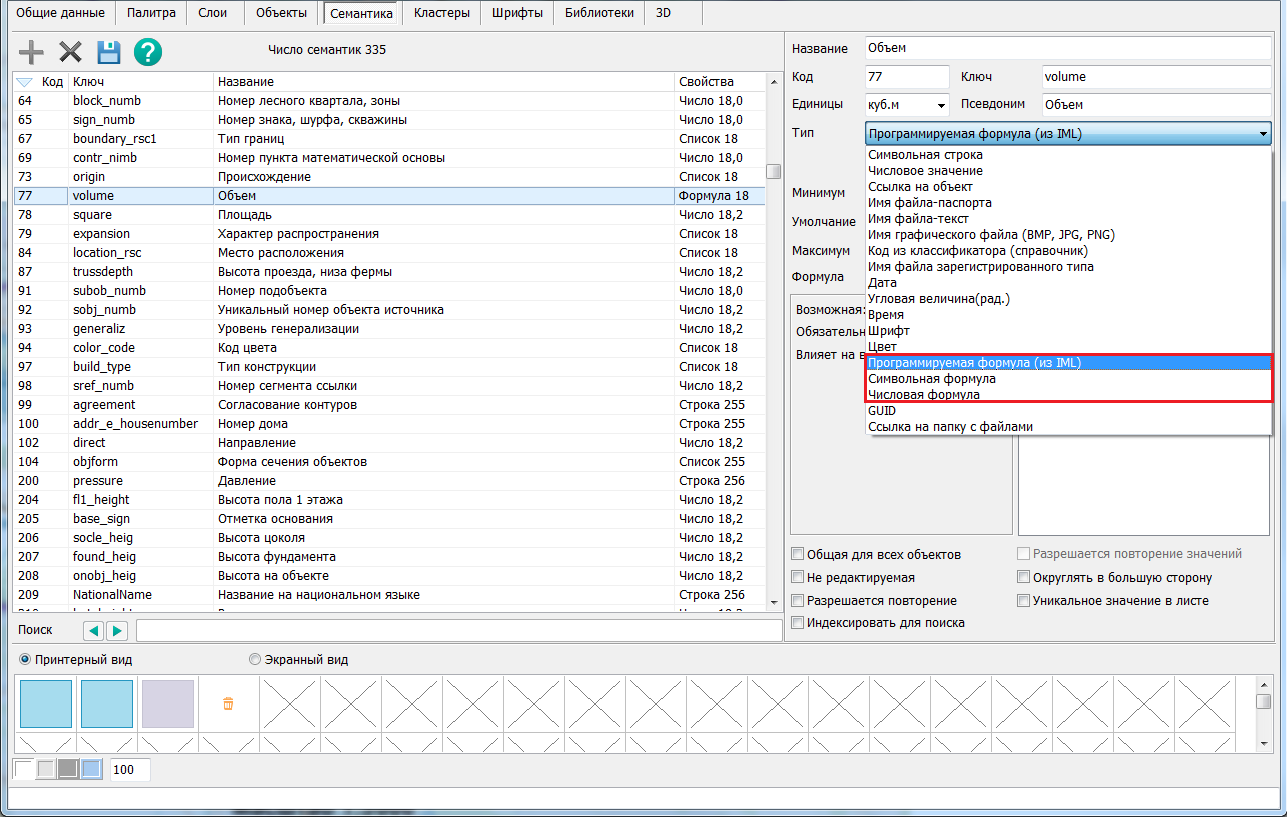Select the first light blue palette swatch
1287x817 pixels.
coord(46,704)
